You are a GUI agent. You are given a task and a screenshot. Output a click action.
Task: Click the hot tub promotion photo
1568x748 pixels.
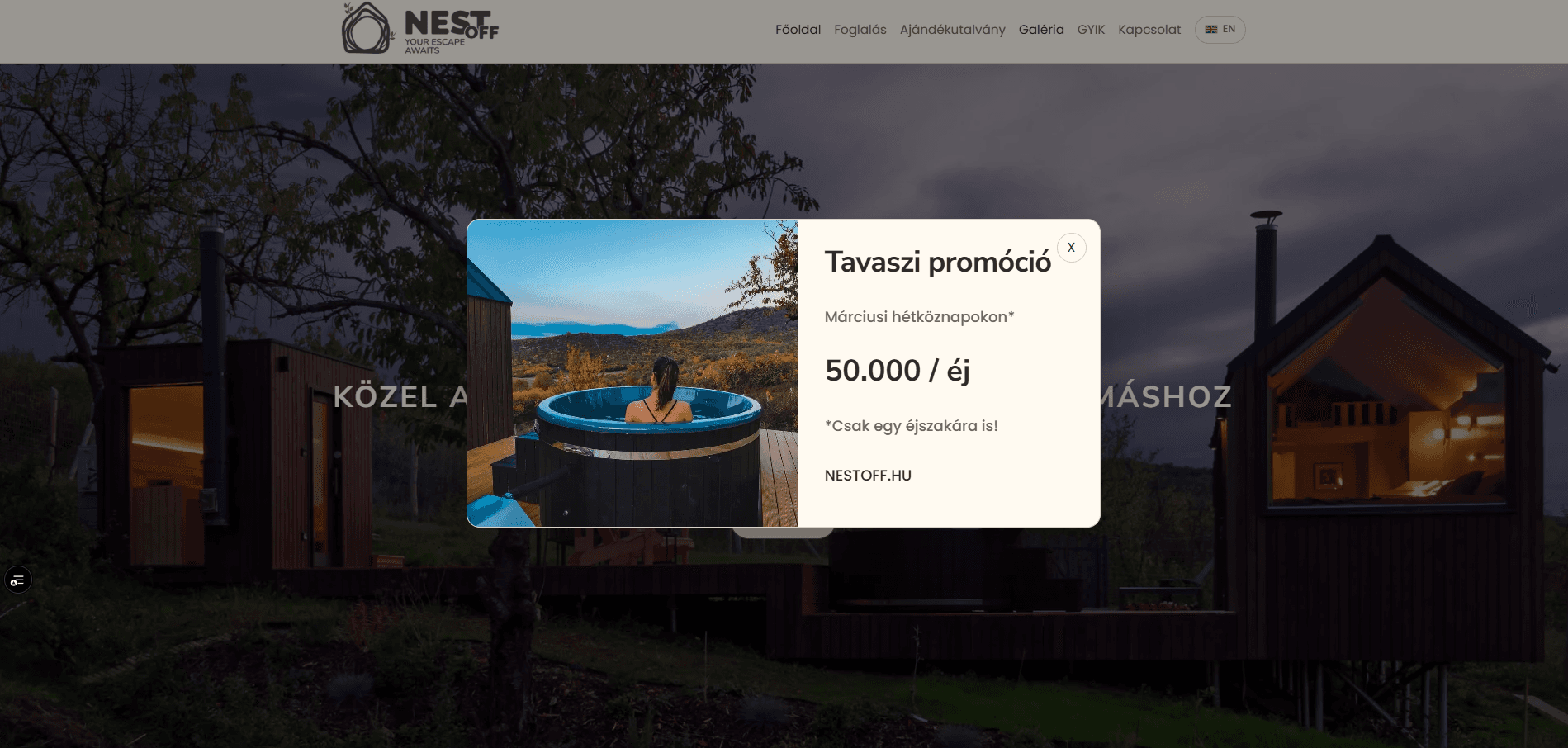pyautogui.click(x=632, y=373)
